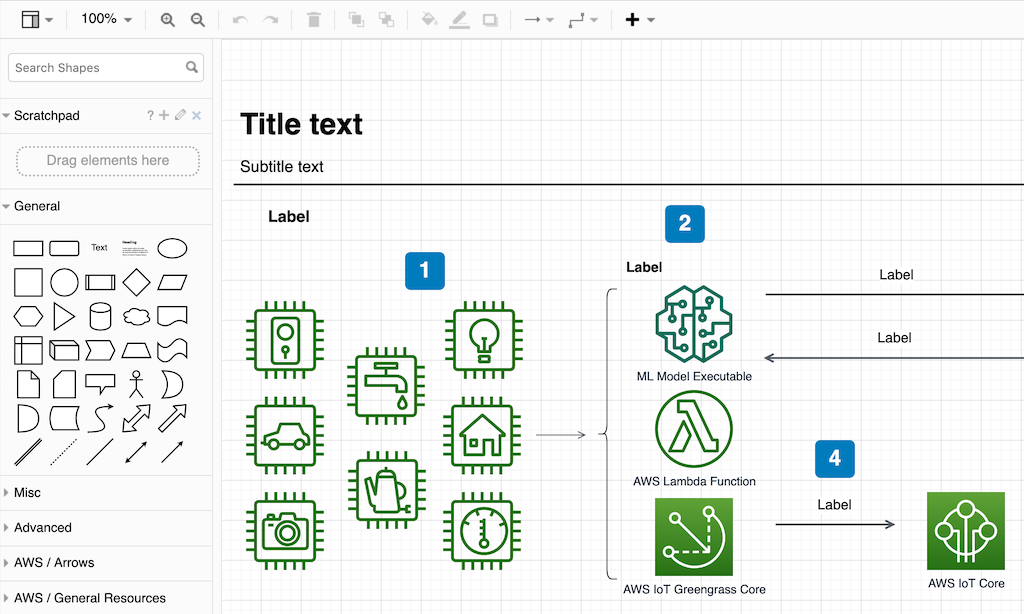Click the shadow toggle icon
Image resolution: width=1024 pixels, height=614 pixels.
[490, 20]
